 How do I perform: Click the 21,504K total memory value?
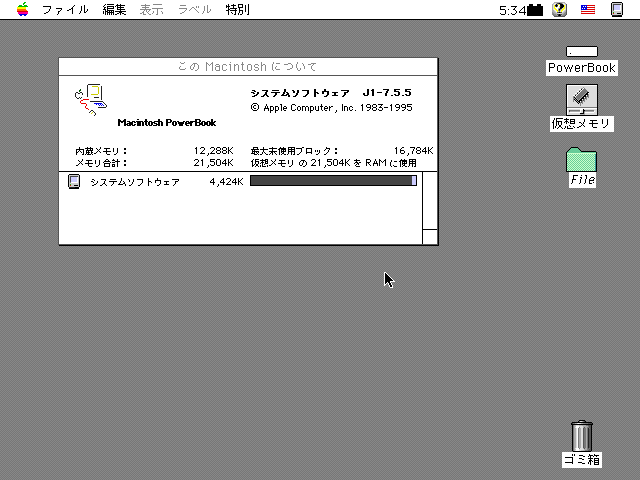coord(213,163)
